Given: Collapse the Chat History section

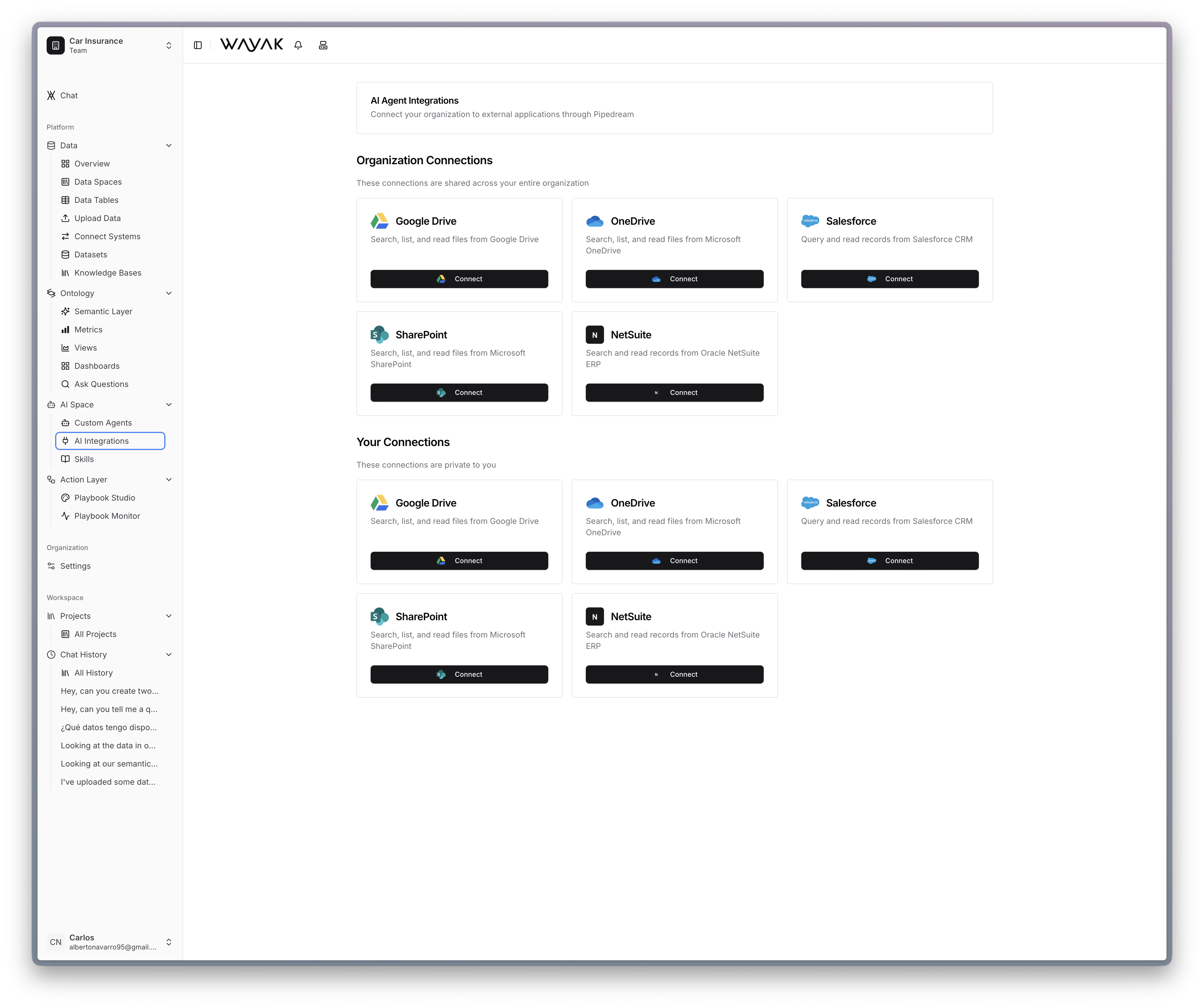Looking at the screenshot, I should click(x=169, y=654).
